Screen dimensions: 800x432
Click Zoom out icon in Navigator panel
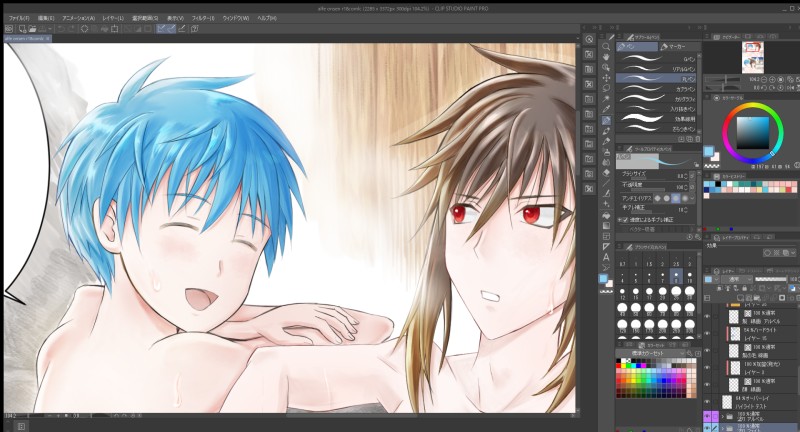[763, 80]
